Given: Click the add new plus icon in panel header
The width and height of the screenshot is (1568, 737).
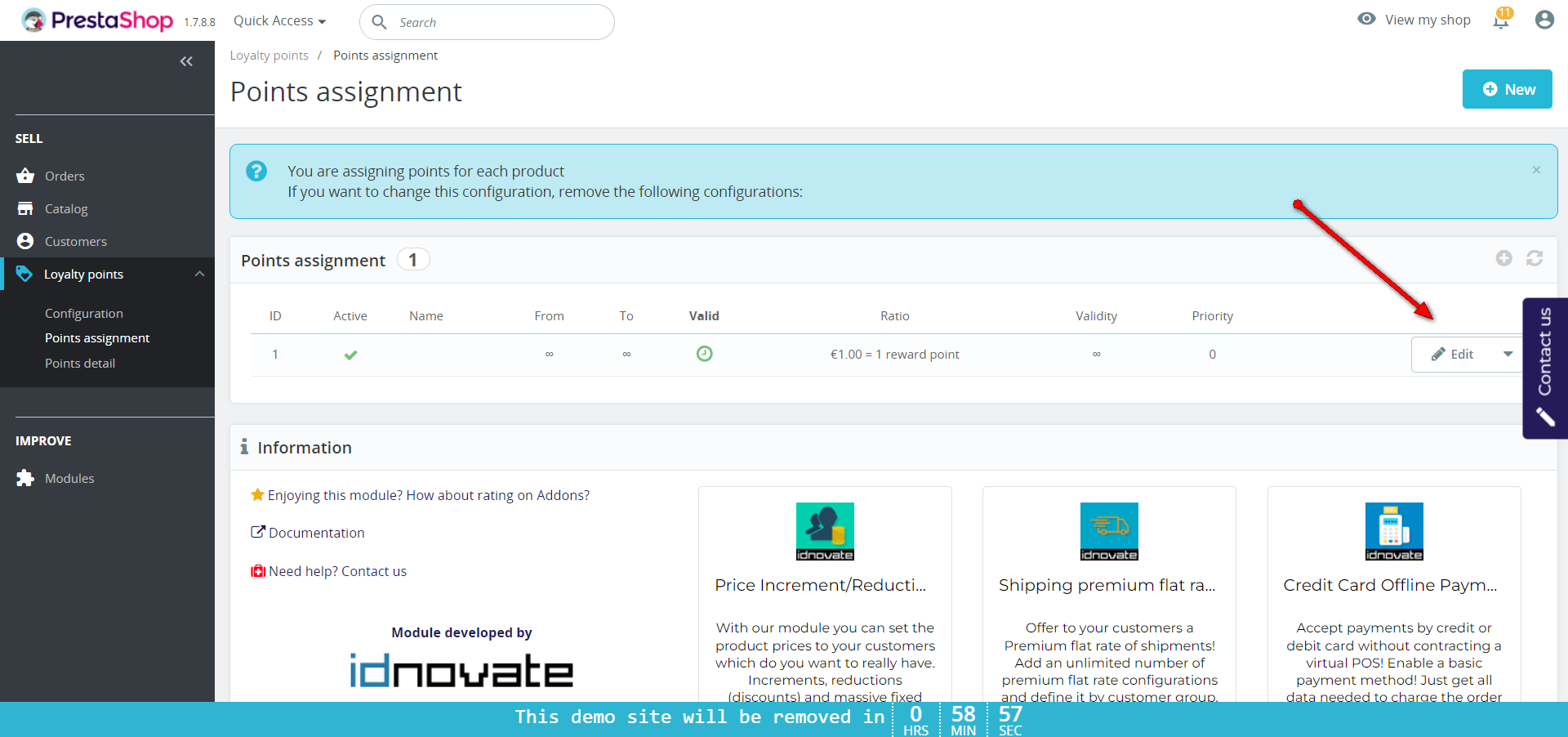Looking at the screenshot, I should tap(1503, 258).
